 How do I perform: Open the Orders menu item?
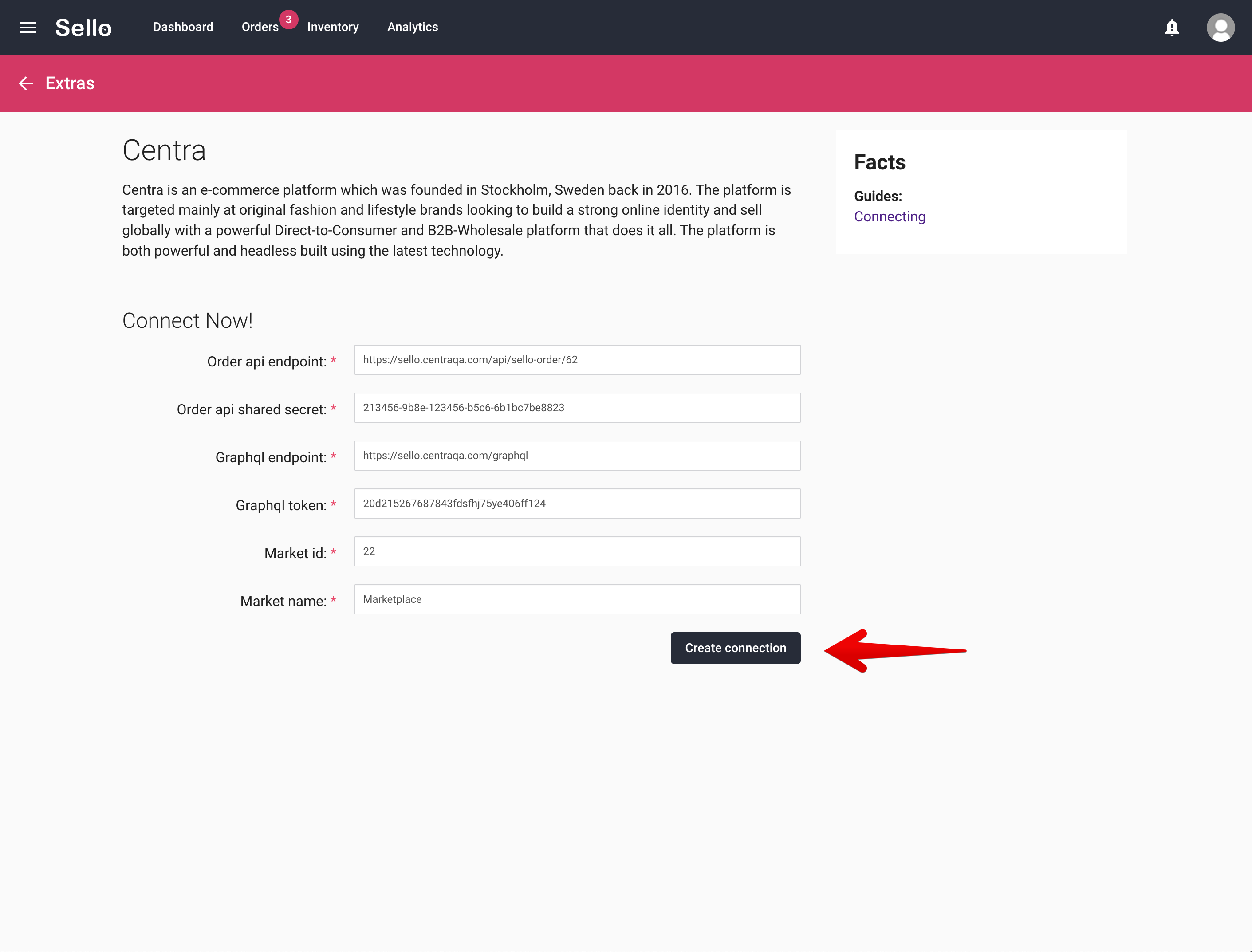[260, 27]
